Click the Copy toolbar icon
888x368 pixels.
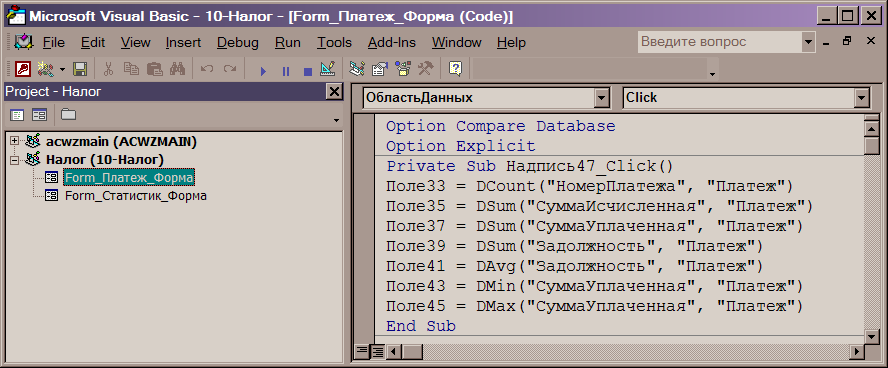(131, 70)
